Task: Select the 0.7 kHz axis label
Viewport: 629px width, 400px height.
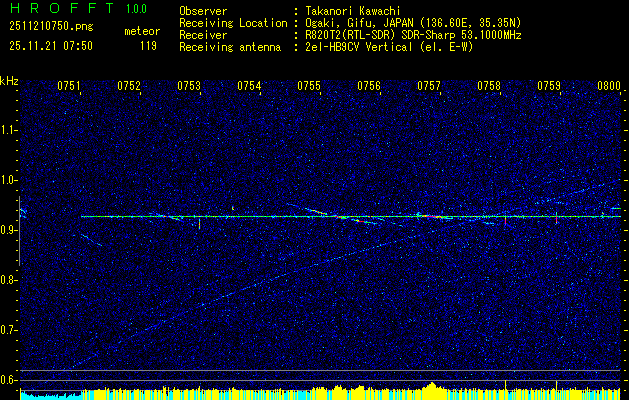Action: 9,330
